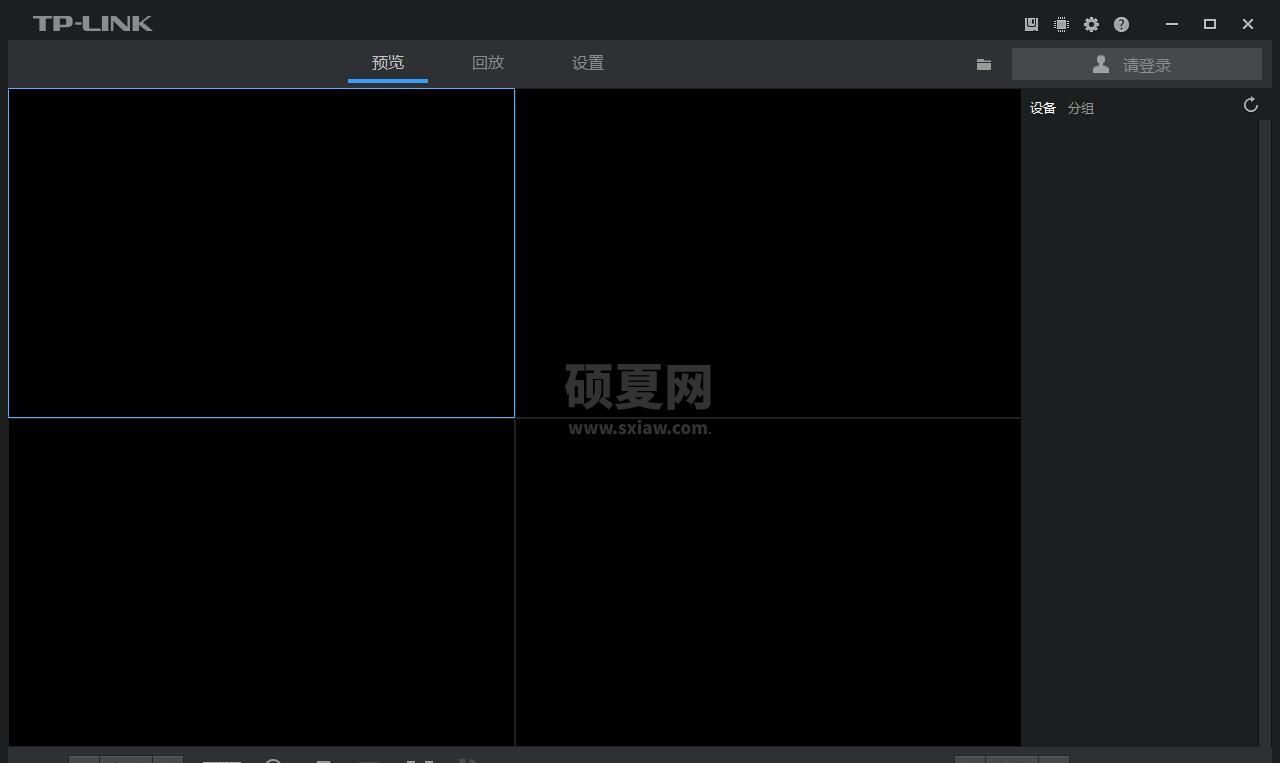Maximize the TP-LINK window

click(x=1210, y=24)
